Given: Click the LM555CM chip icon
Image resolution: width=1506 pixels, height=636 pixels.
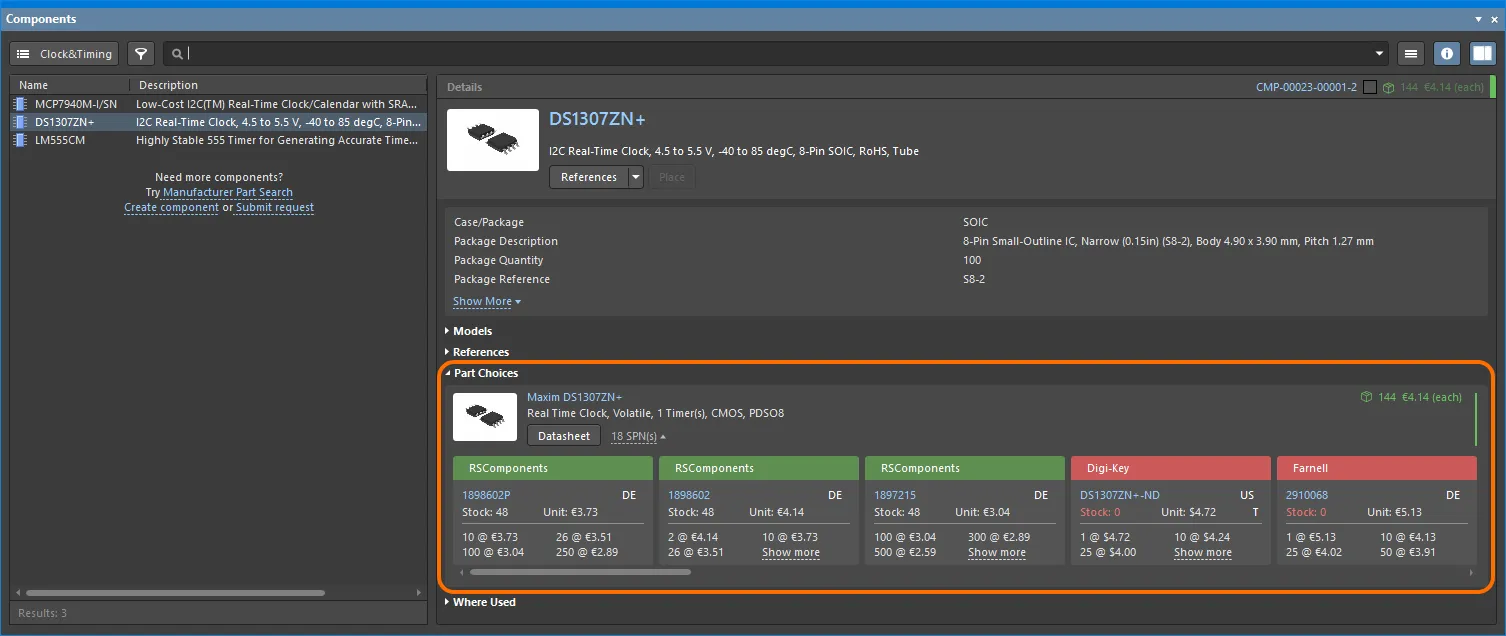Looking at the screenshot, I should pyautogui.click(x=20, y=140).
